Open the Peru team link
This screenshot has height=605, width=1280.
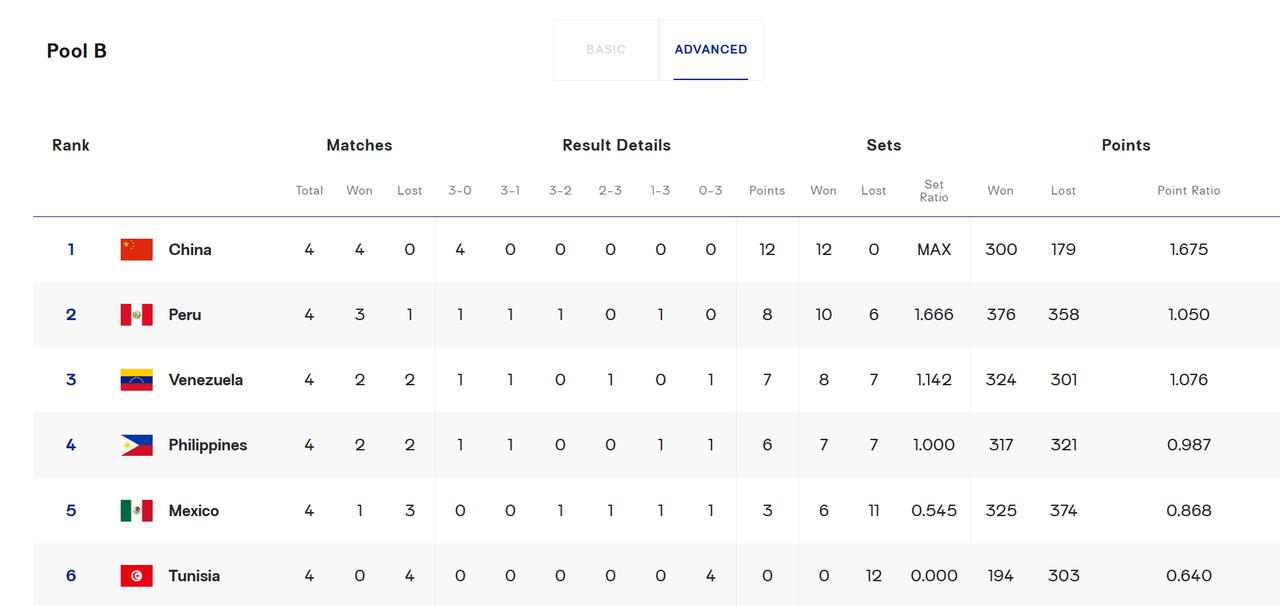[185, 315]
